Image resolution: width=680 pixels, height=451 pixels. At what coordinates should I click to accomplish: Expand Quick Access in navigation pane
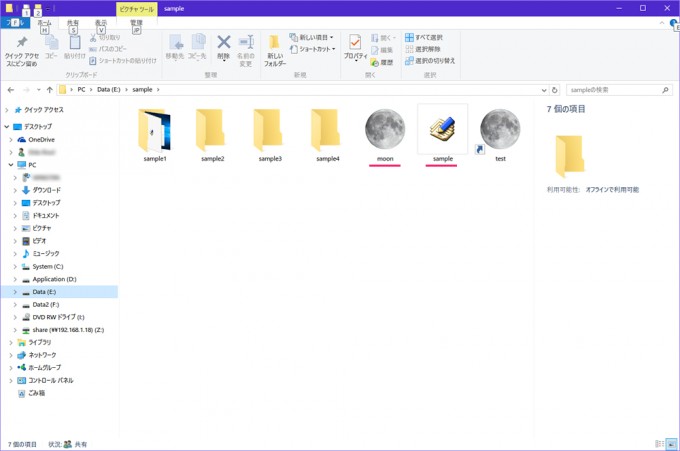pos(7,110)
